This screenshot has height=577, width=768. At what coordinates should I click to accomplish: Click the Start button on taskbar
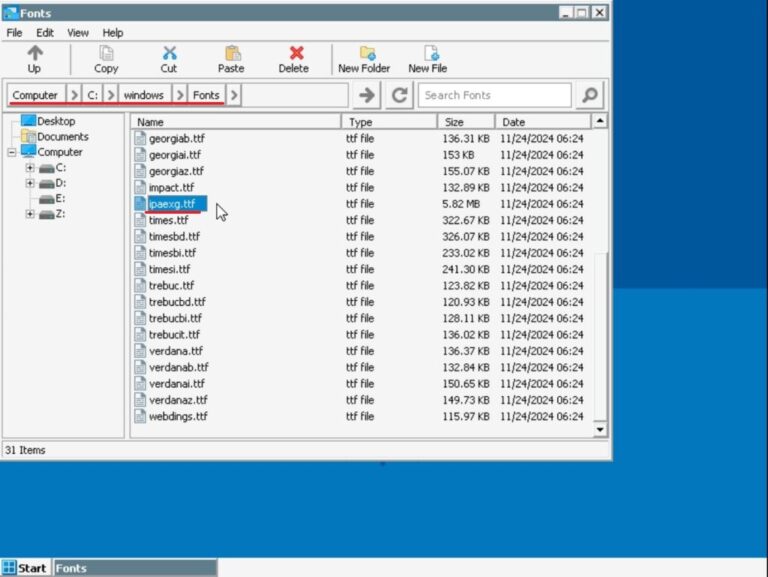coord(25,568)
